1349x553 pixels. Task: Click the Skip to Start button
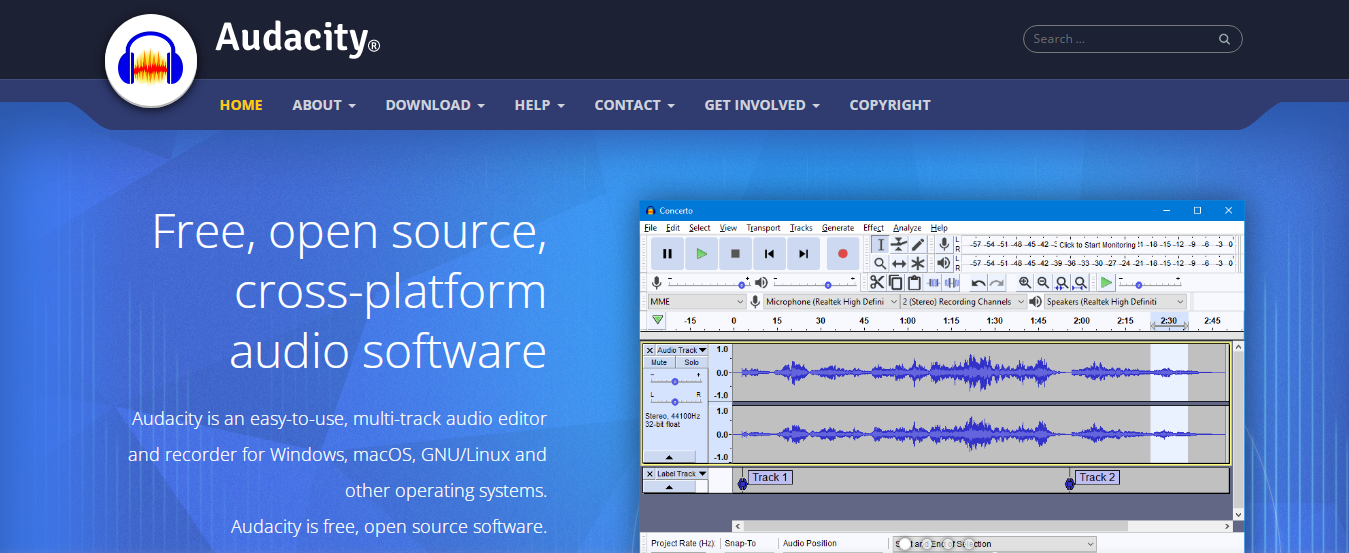click(x=769, y=254)
